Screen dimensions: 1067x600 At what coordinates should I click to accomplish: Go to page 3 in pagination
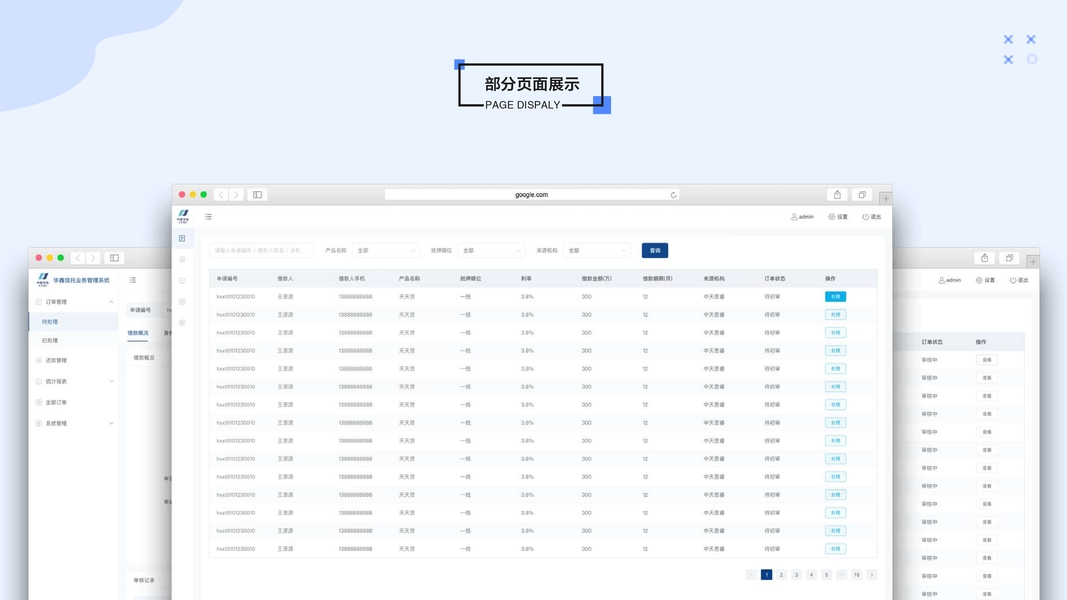coord(796,575)
